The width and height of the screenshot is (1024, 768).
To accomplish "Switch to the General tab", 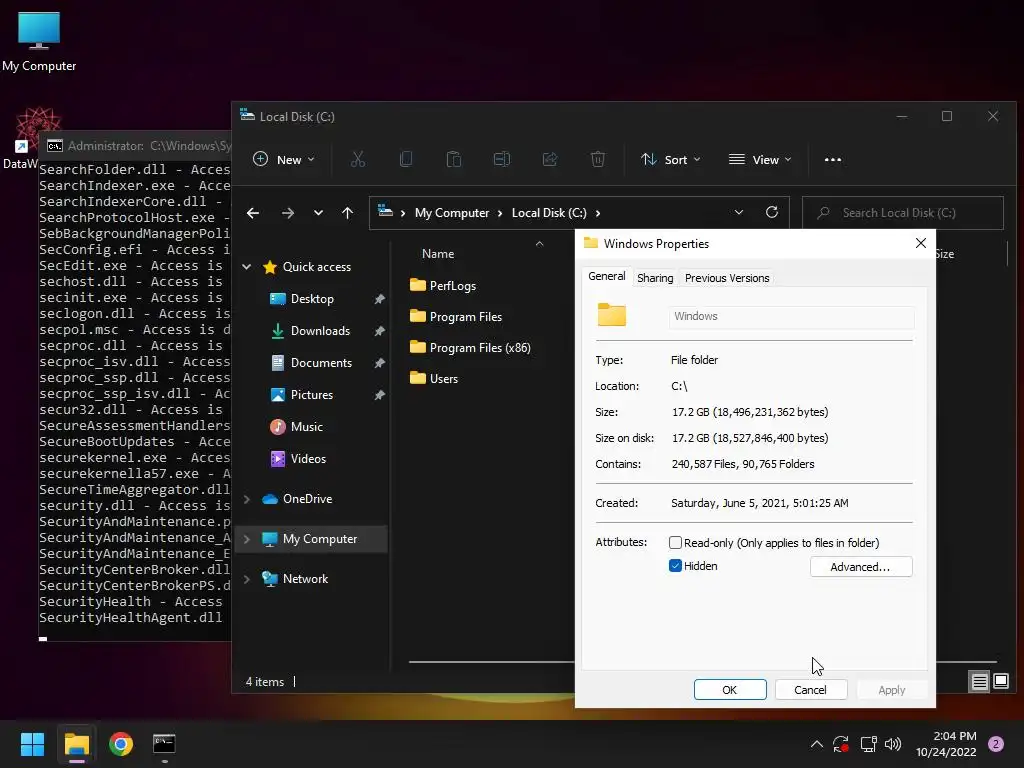I will coord(607,276).
